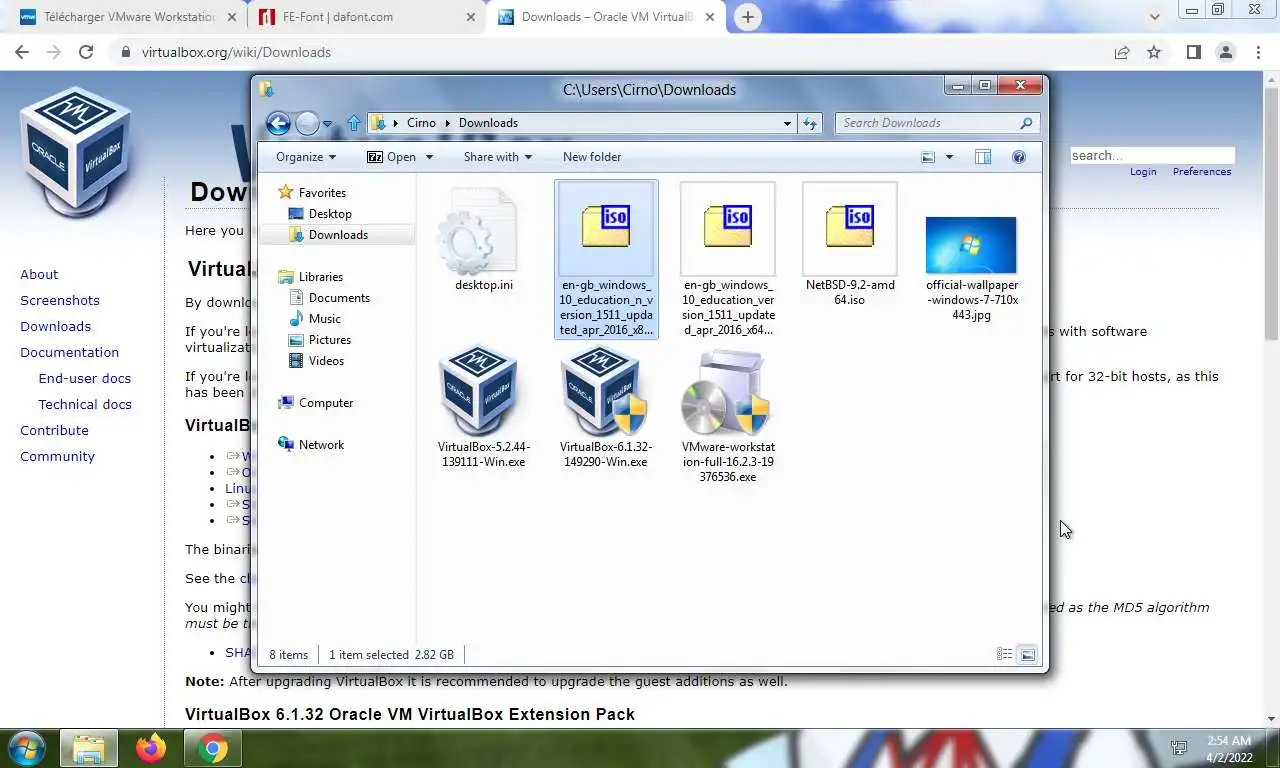Switch to FE-Font dafont.com tab
Screen dimensions: 1280x768
pyautogui.click(x=367, y=17)
